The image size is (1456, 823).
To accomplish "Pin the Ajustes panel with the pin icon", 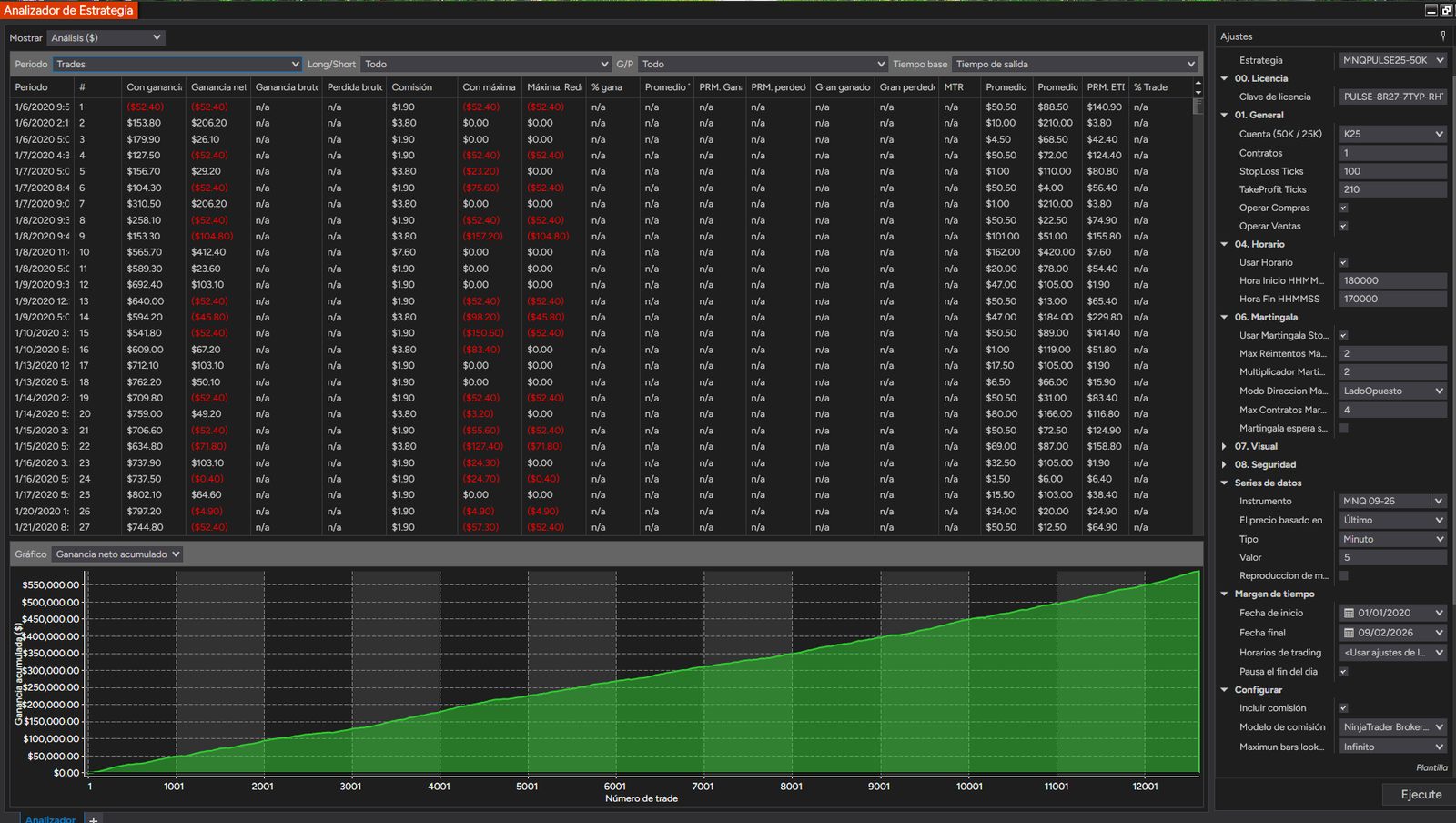I will coord(1442,36).
